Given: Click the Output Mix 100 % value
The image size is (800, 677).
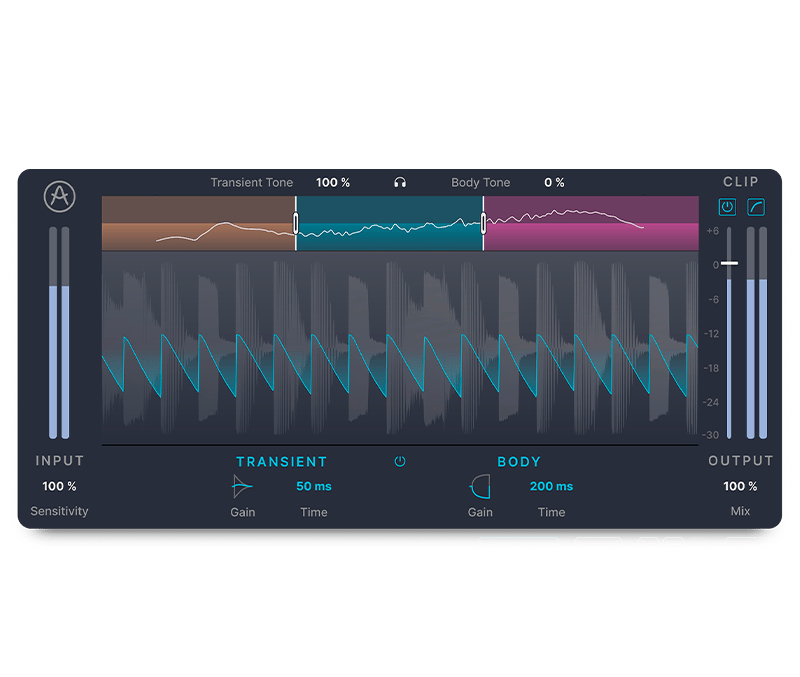Looking at the screenshot, I should [x=740, y=487].
